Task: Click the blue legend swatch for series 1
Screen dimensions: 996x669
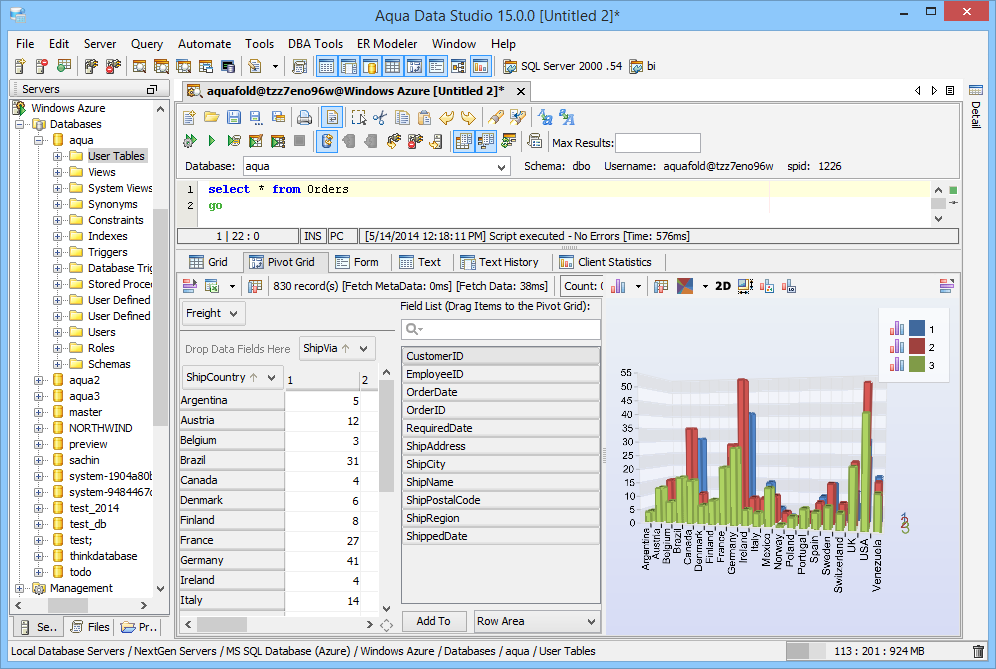Action: [917, 328]
